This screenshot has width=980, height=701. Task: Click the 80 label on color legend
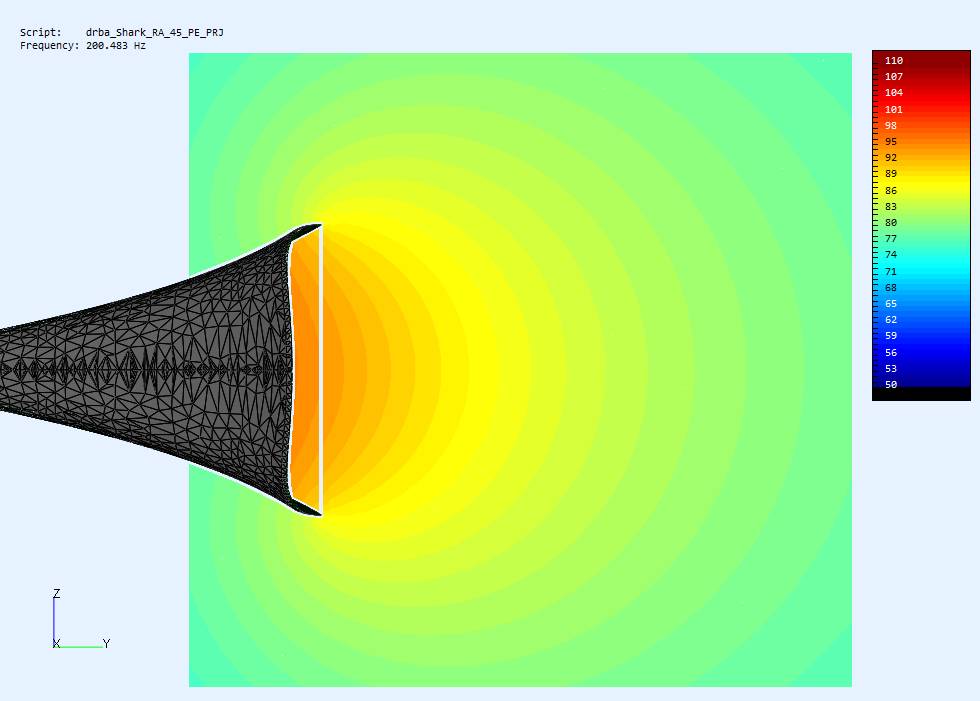pyautogui.click(x=891, y=222)
